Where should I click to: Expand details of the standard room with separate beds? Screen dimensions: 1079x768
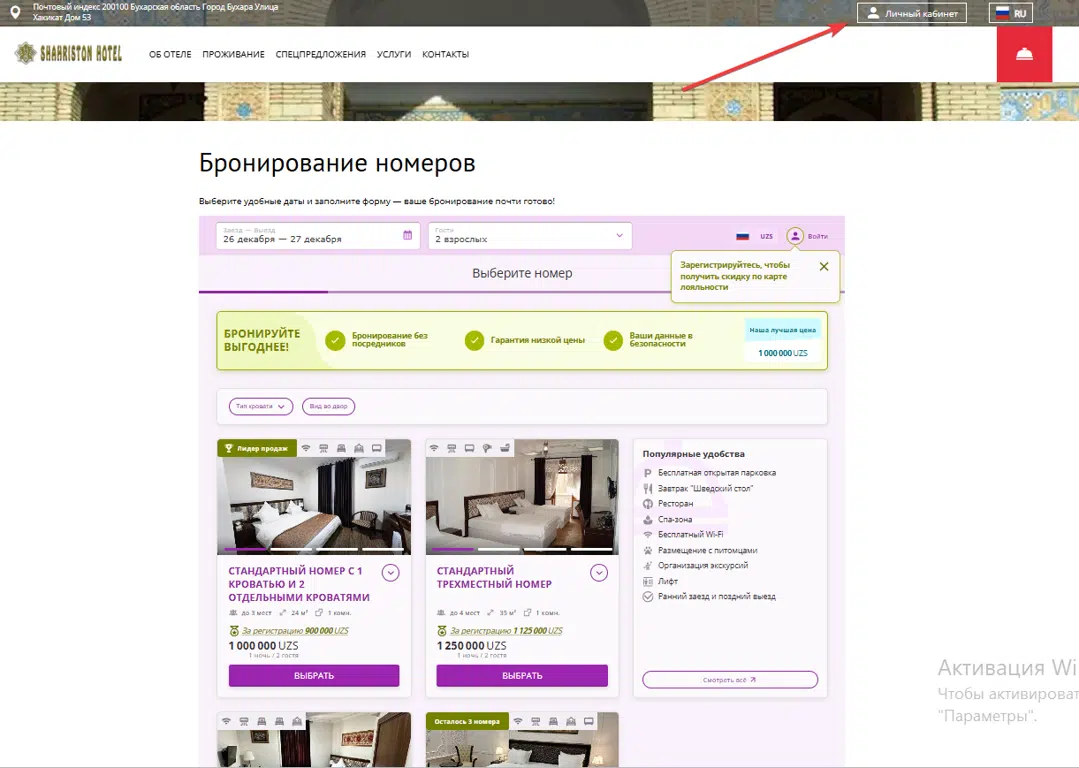pyautogui.click(x=391, y=573)
